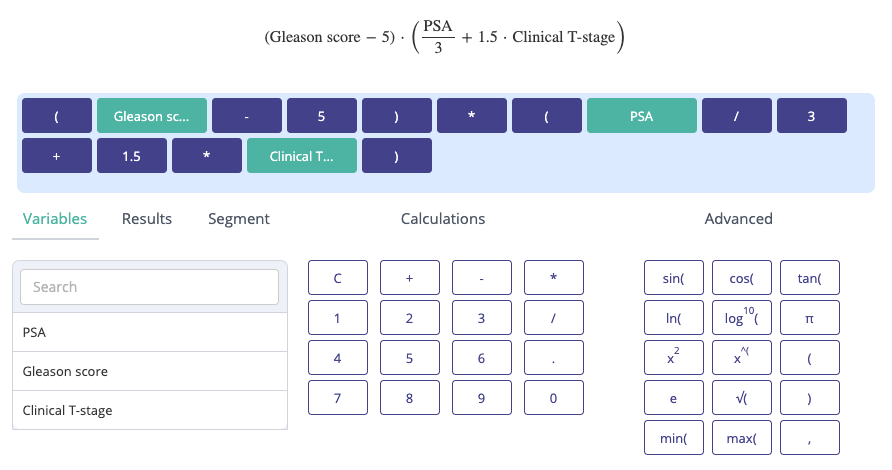892x470 pixels.
Task: Insert the square root function
Action: (x=742, y=398)
